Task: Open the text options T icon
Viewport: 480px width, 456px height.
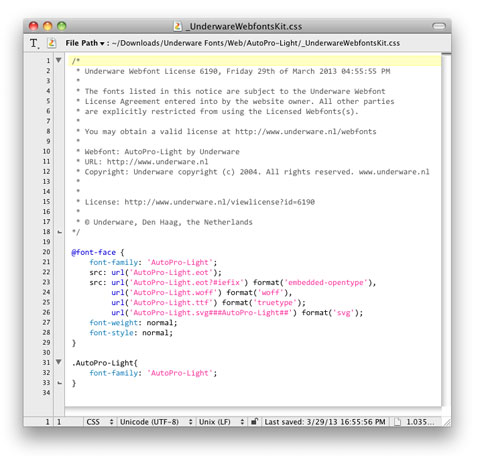Action: point(34,43)
